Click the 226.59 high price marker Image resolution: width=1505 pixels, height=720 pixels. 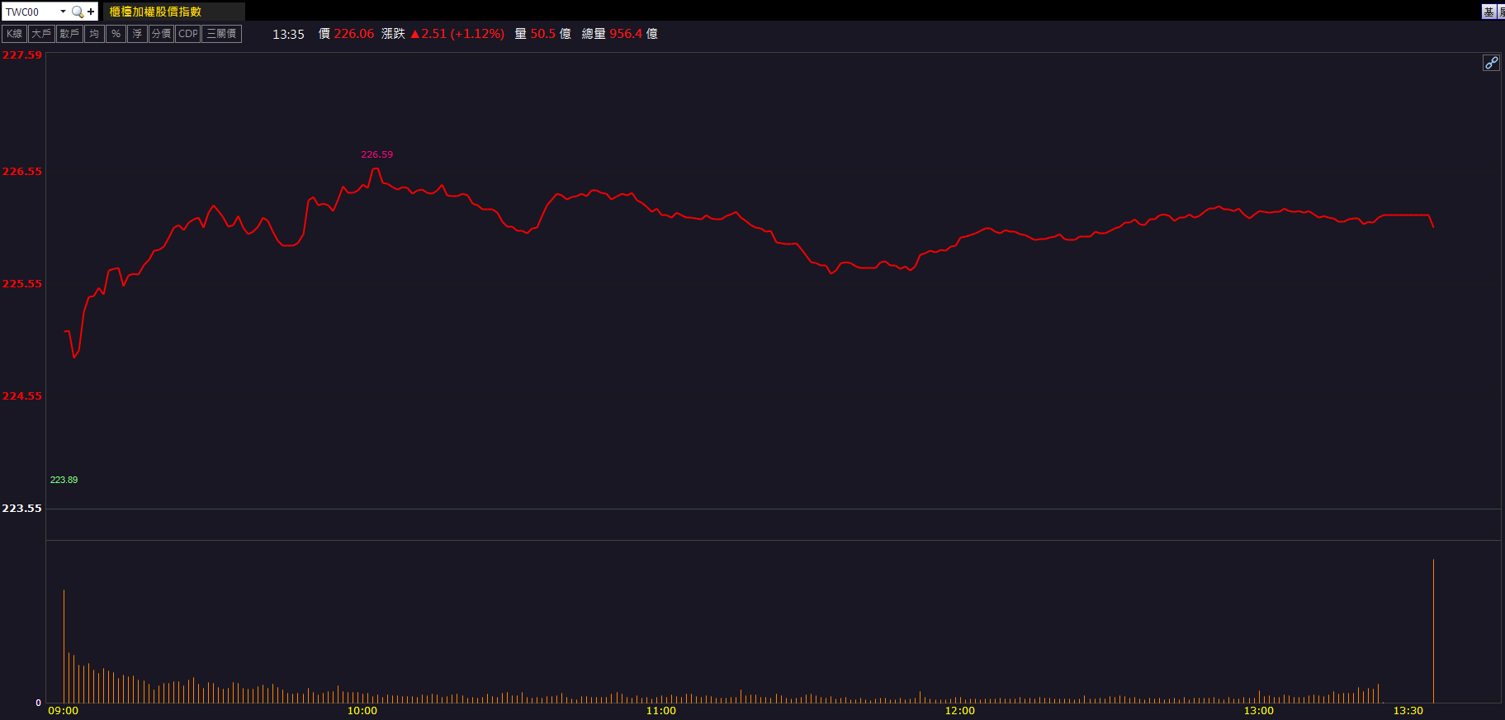coord(377,155)
